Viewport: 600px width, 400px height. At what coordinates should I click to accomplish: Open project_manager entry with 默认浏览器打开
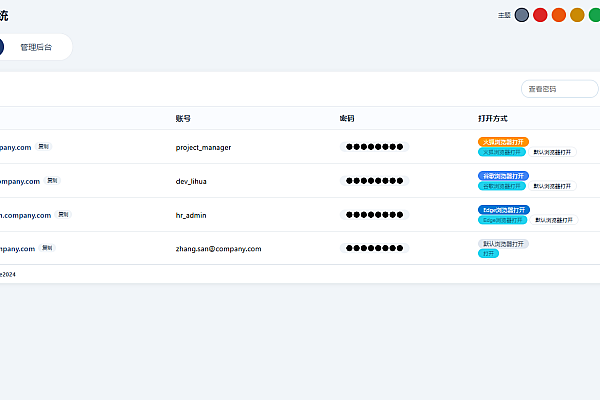(552, 152)
